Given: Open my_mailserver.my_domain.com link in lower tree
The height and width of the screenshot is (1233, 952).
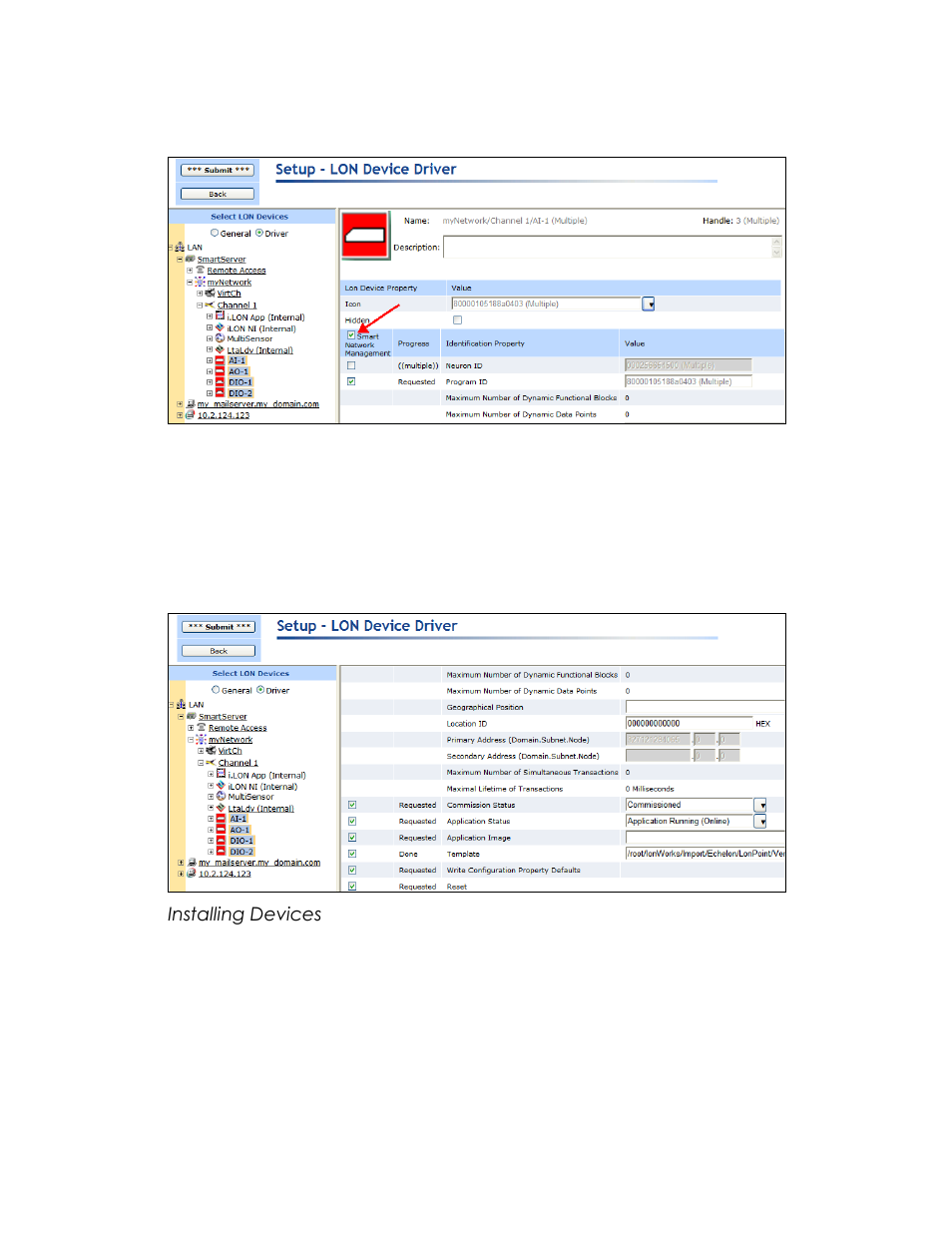Looking at the screenshot, I should (x=259, y=863).
